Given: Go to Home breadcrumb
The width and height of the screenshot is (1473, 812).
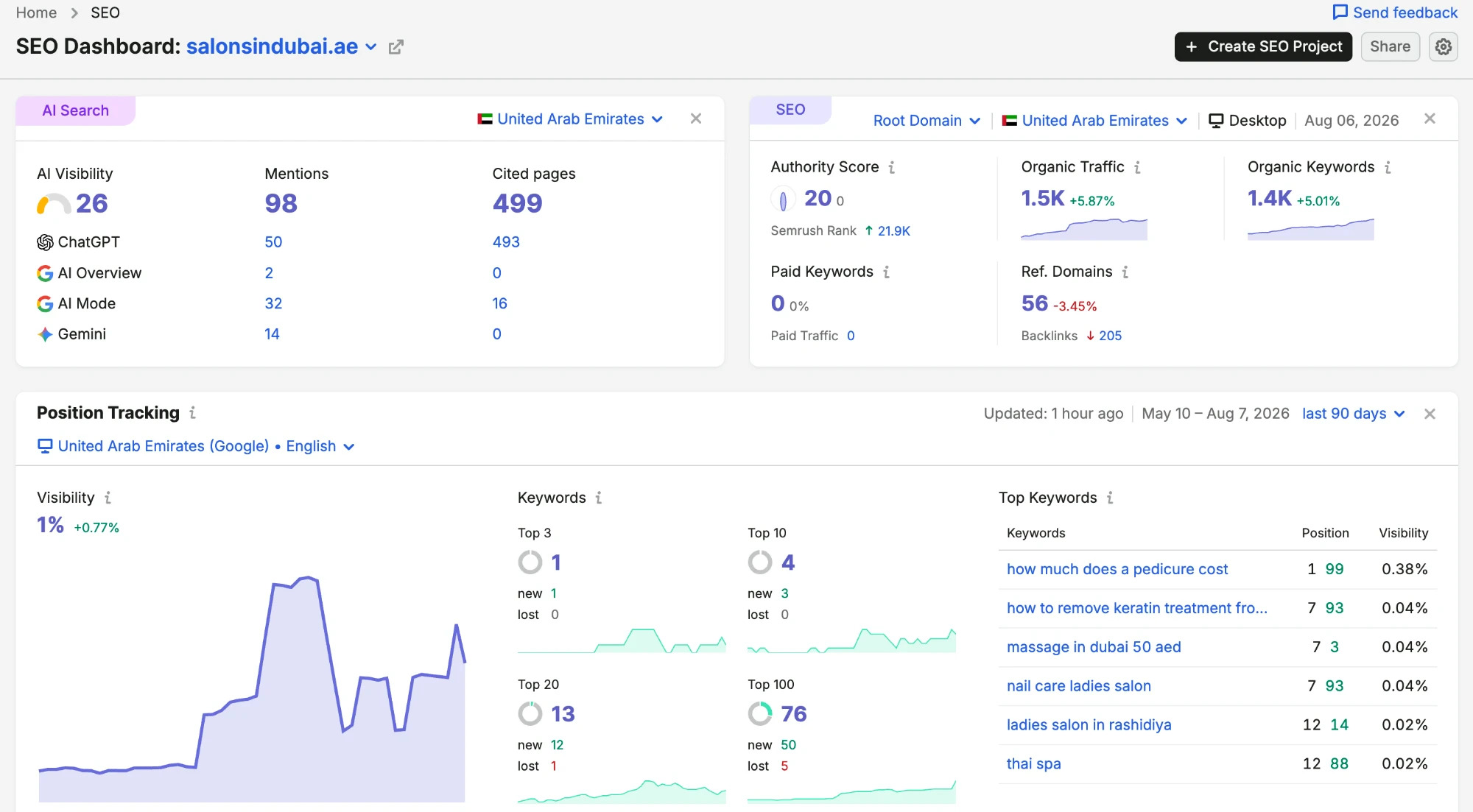Looking at the screenshot, I should pos(36,13).
